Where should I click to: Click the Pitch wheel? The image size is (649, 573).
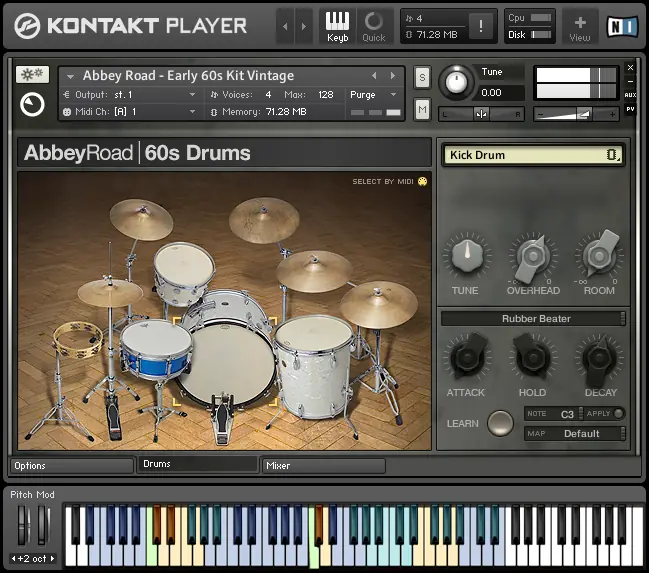point(23,525)
